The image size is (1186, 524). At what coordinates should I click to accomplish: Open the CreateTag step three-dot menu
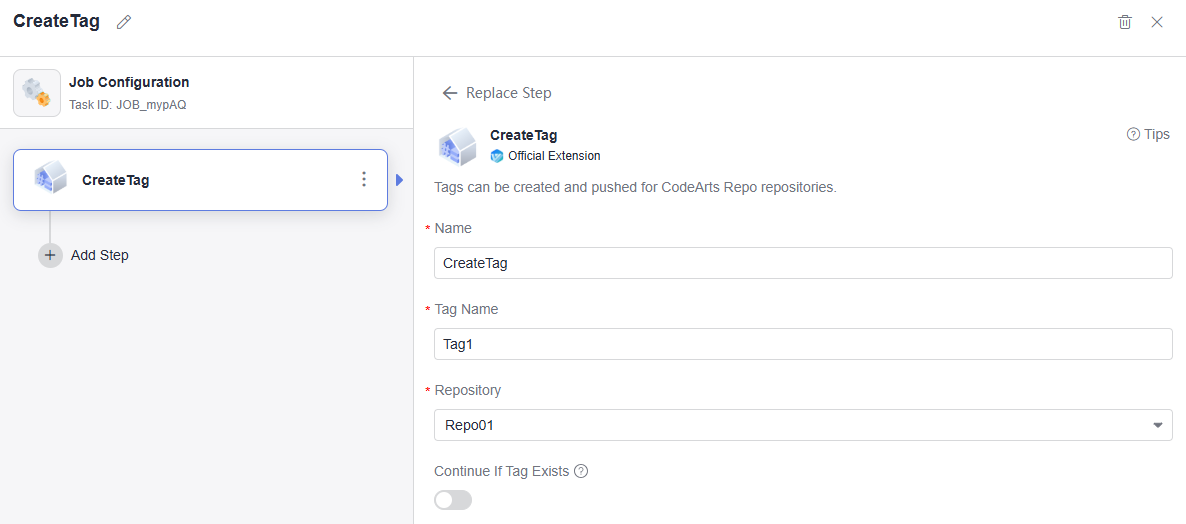click(x=364, y=180)
